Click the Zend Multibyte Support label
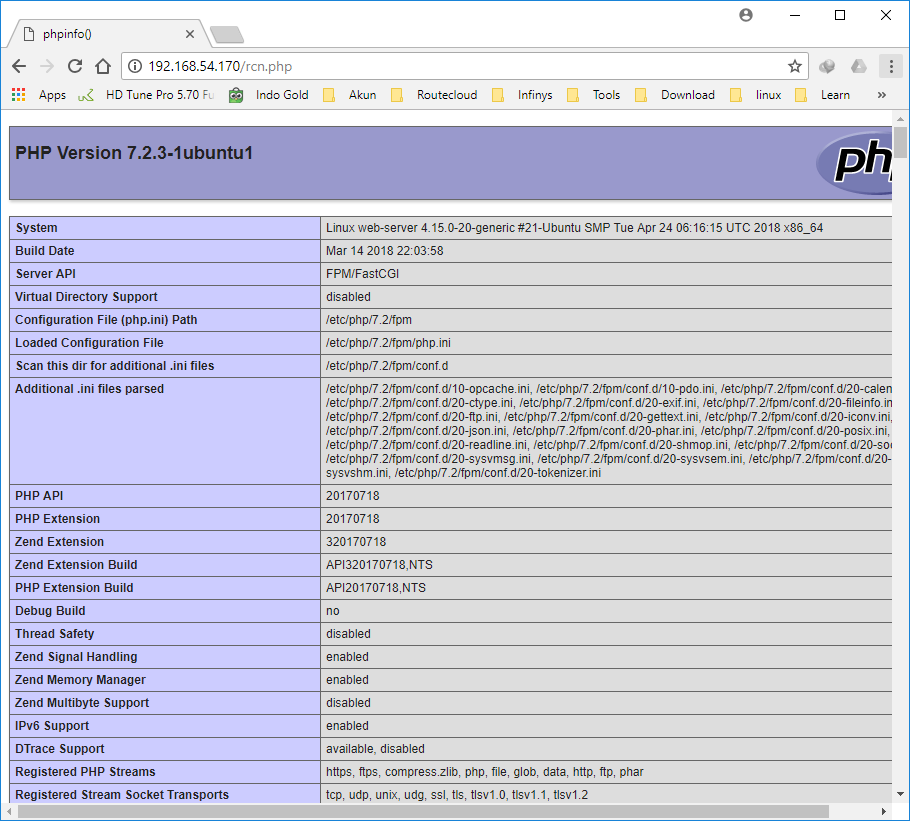The height and width of the screenshot is (821, 910). (82, 703)
